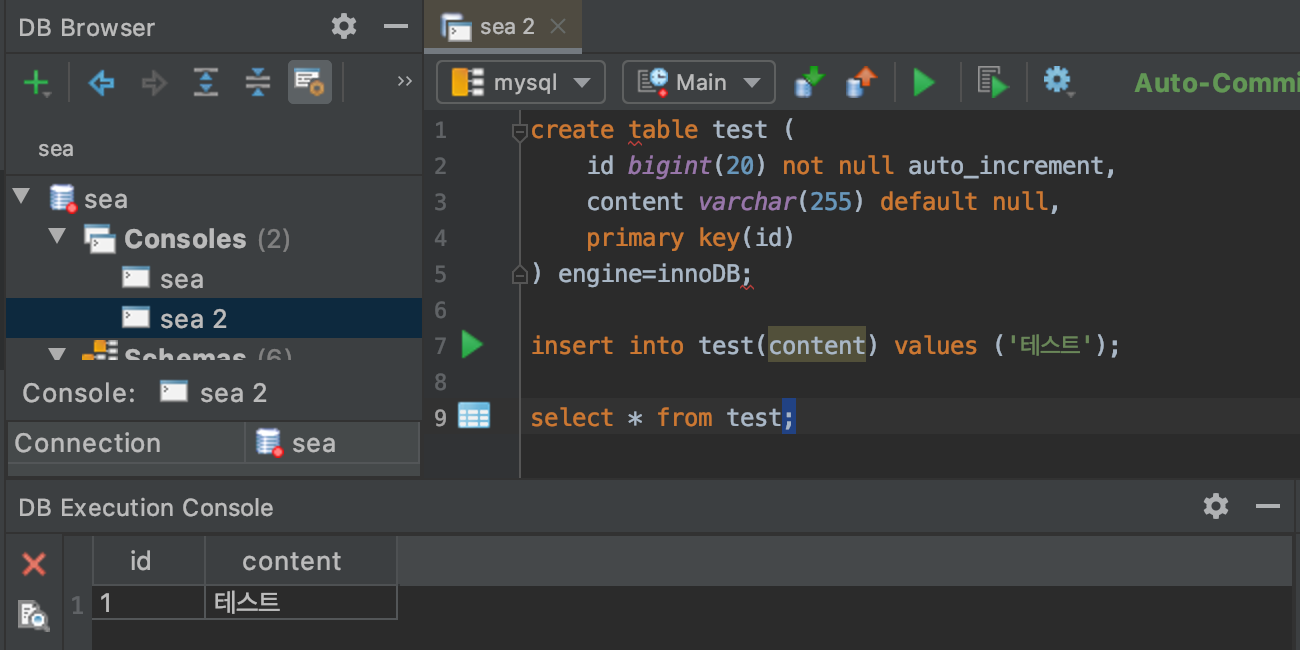
Task: Click the engine=innoDB text on line 5
Action: 649,274
